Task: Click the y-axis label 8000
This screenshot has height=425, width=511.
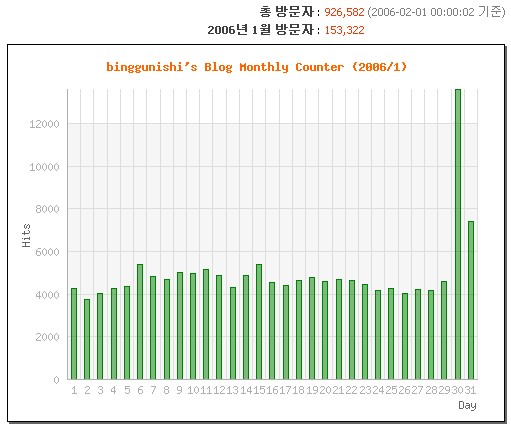Action: click(x=47, y=209)
